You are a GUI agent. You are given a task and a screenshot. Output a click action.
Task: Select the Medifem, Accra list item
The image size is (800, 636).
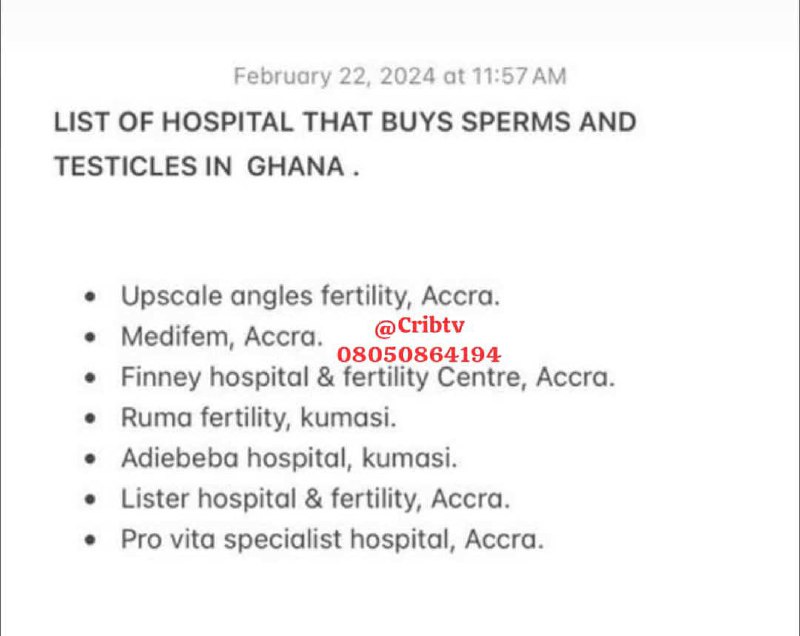(222, 337)
